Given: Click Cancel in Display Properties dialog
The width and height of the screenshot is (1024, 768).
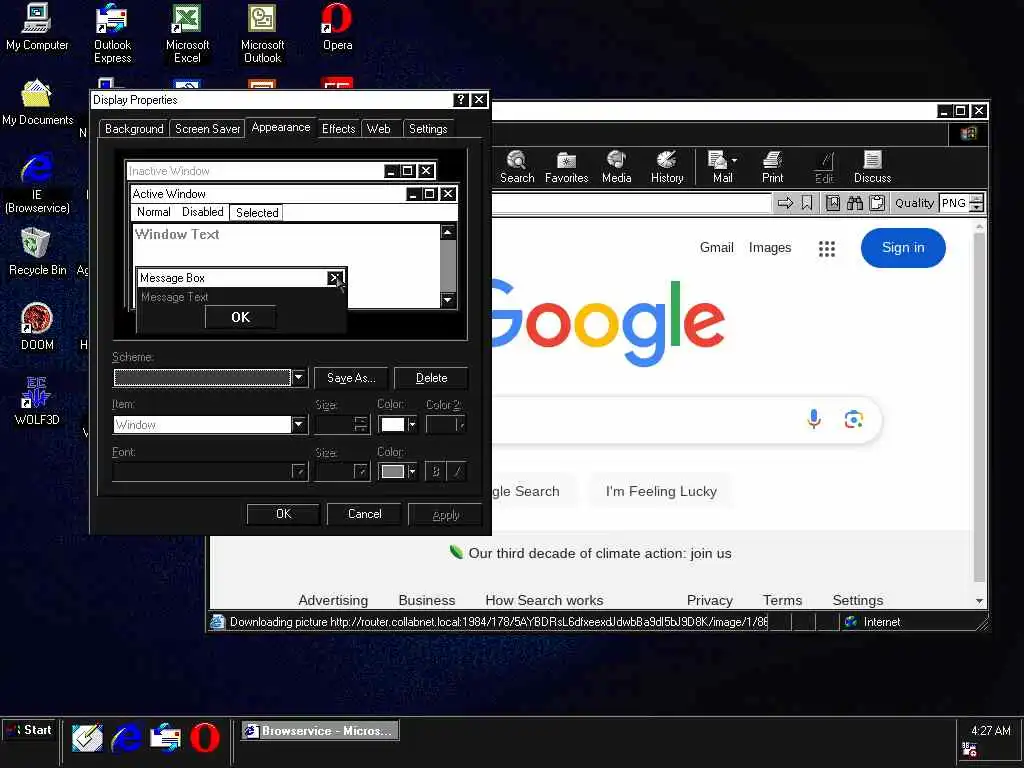Looking at the screenshot, I should point(364,514).
